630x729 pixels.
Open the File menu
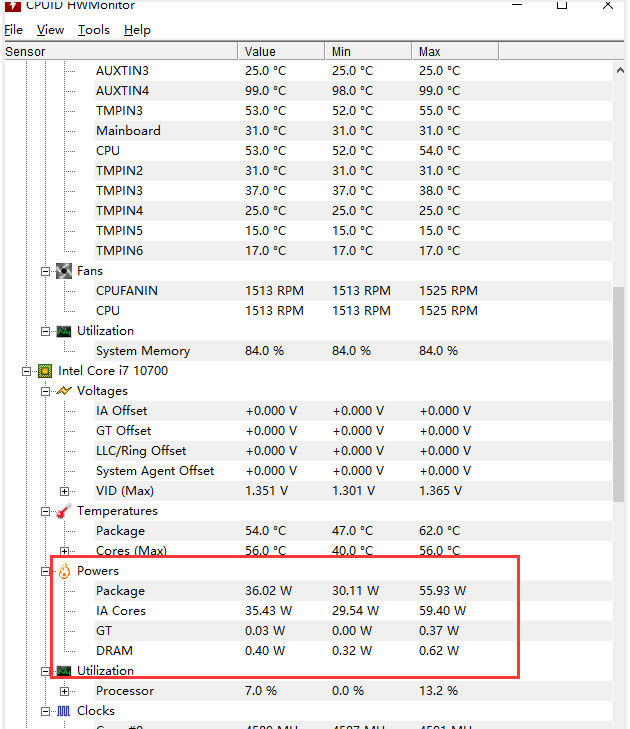[x=13, y=30]
